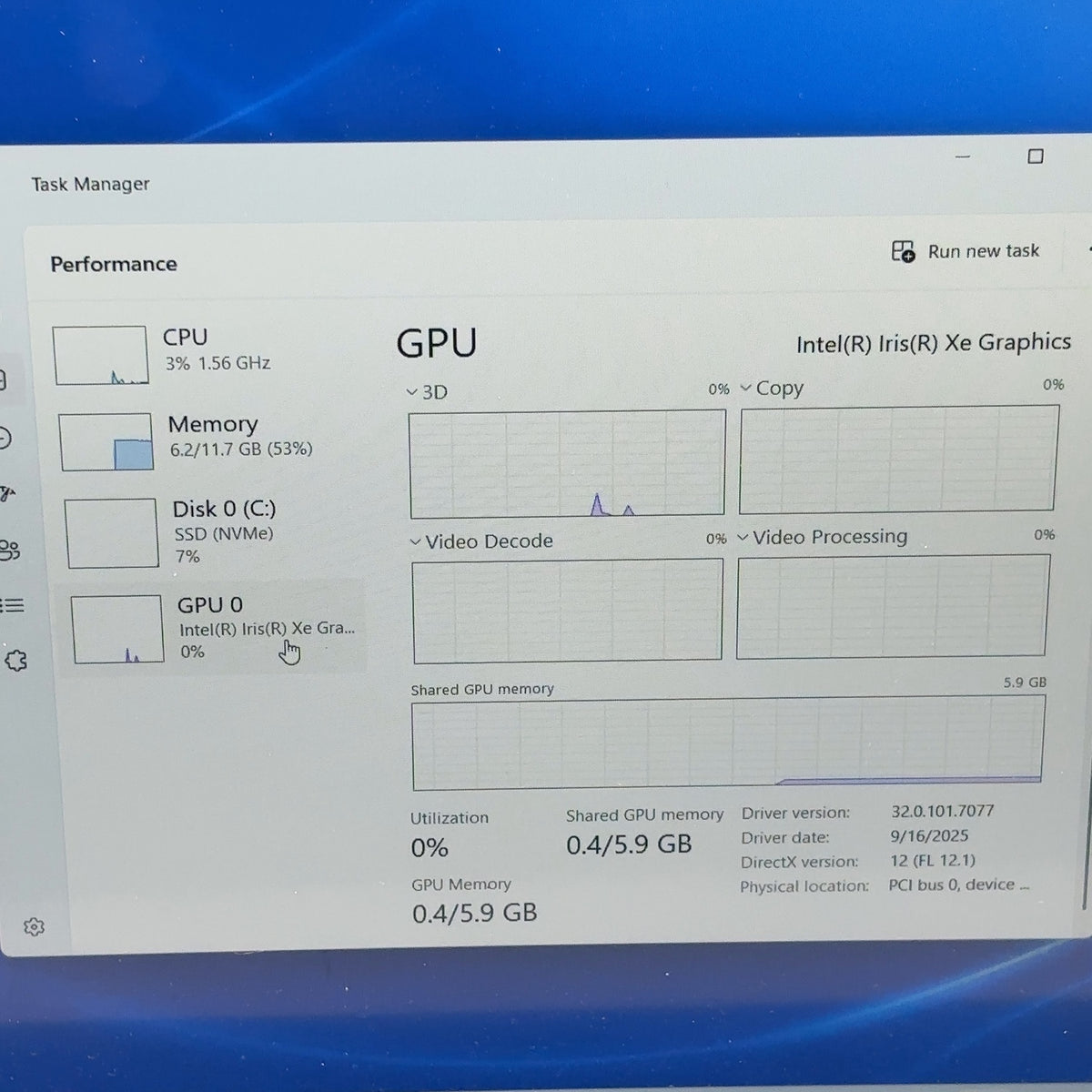The image size is (1092, 1092).
Task: Open the Services puzzle-piece icon
Action: point(15,662)
